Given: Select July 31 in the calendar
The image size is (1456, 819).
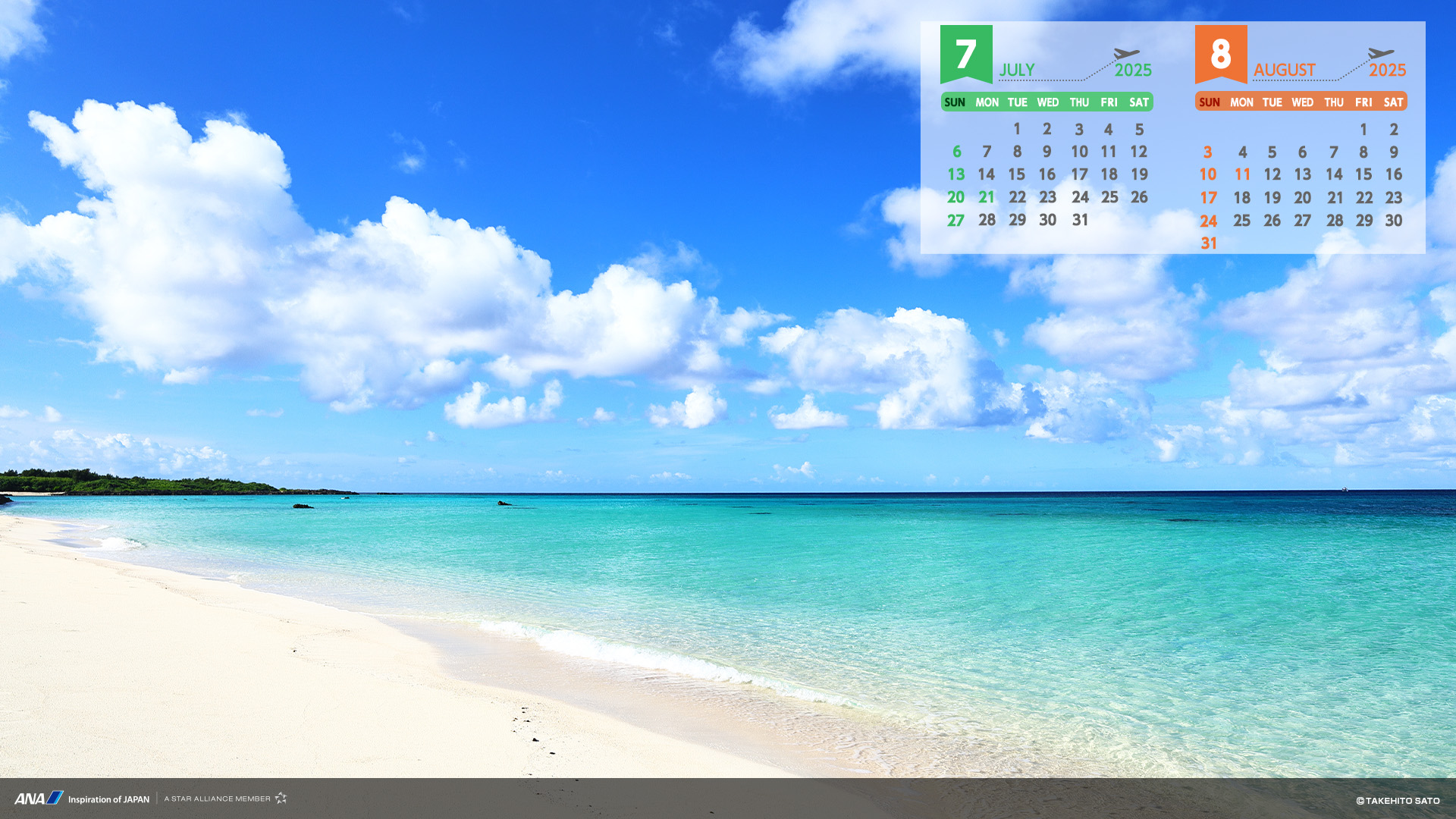Looking at the screenshot, I should (x=1080, y=220).
